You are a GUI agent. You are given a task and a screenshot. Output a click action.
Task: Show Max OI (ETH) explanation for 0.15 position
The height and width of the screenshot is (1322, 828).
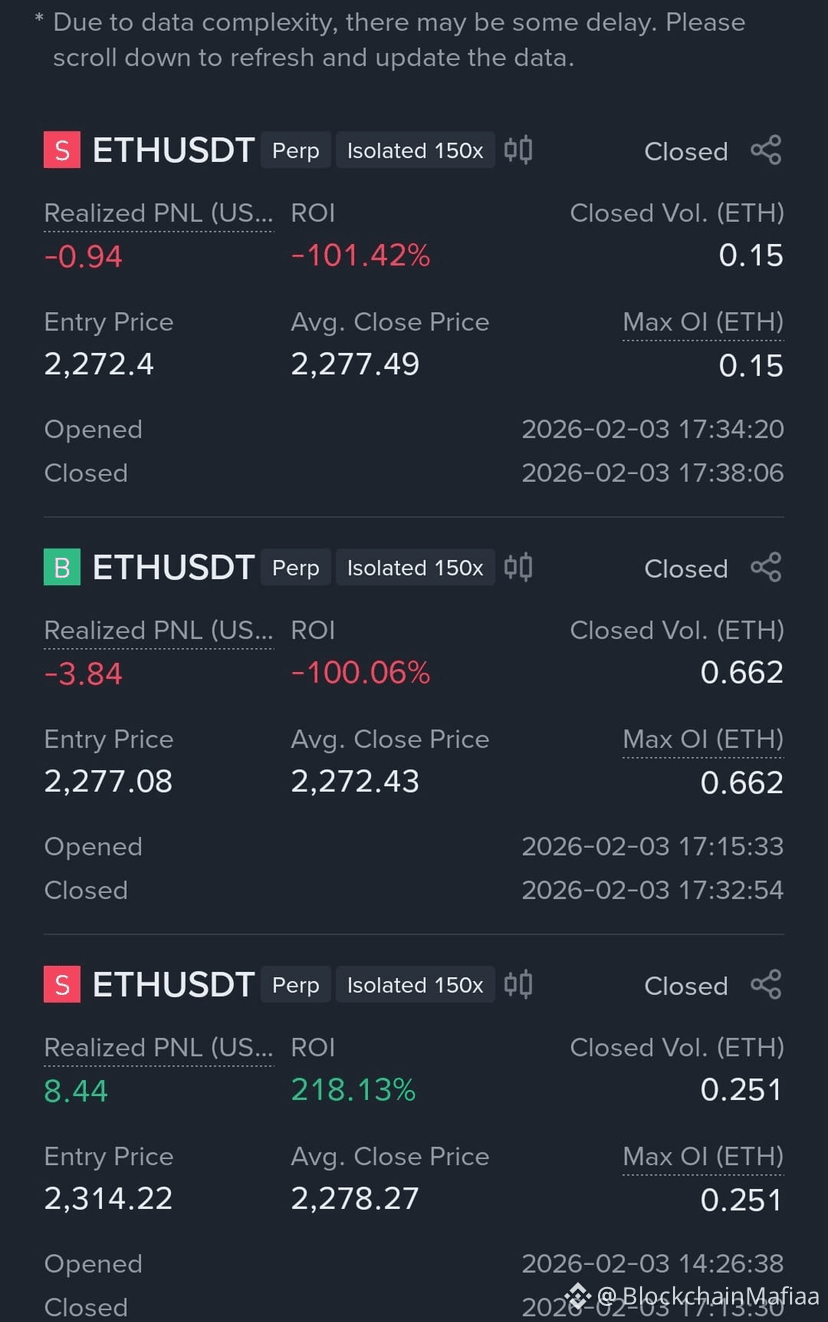click(x=703, y=322)
